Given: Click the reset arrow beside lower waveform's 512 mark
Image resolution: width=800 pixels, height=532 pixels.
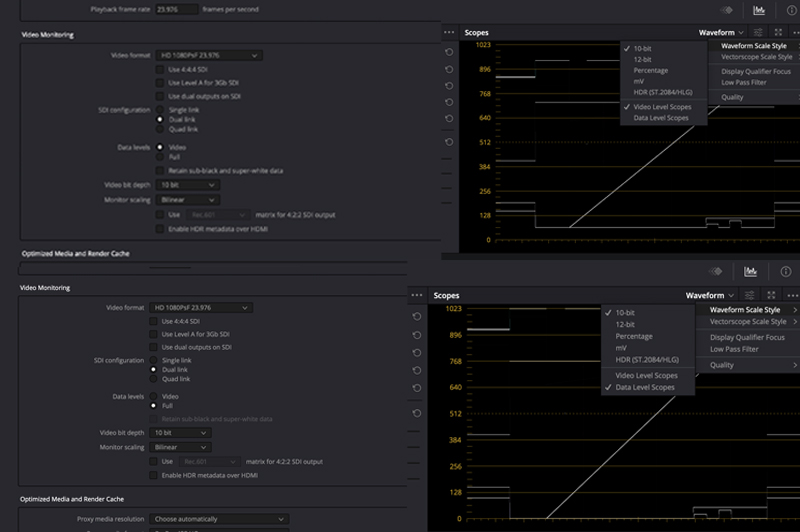Looking at the screenshot, I should [417, 413].
